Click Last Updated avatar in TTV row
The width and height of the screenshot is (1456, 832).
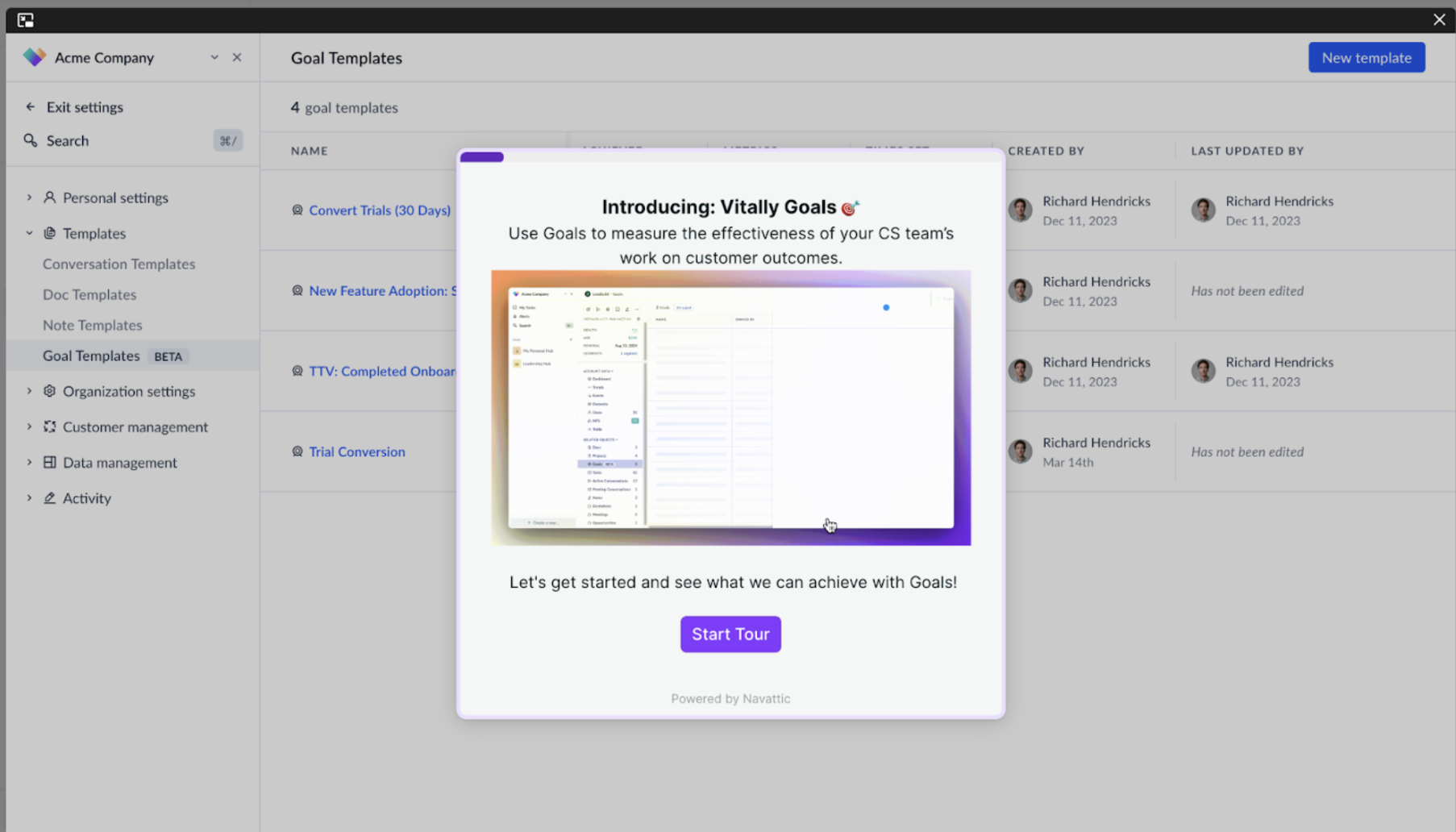(1204, 371)
